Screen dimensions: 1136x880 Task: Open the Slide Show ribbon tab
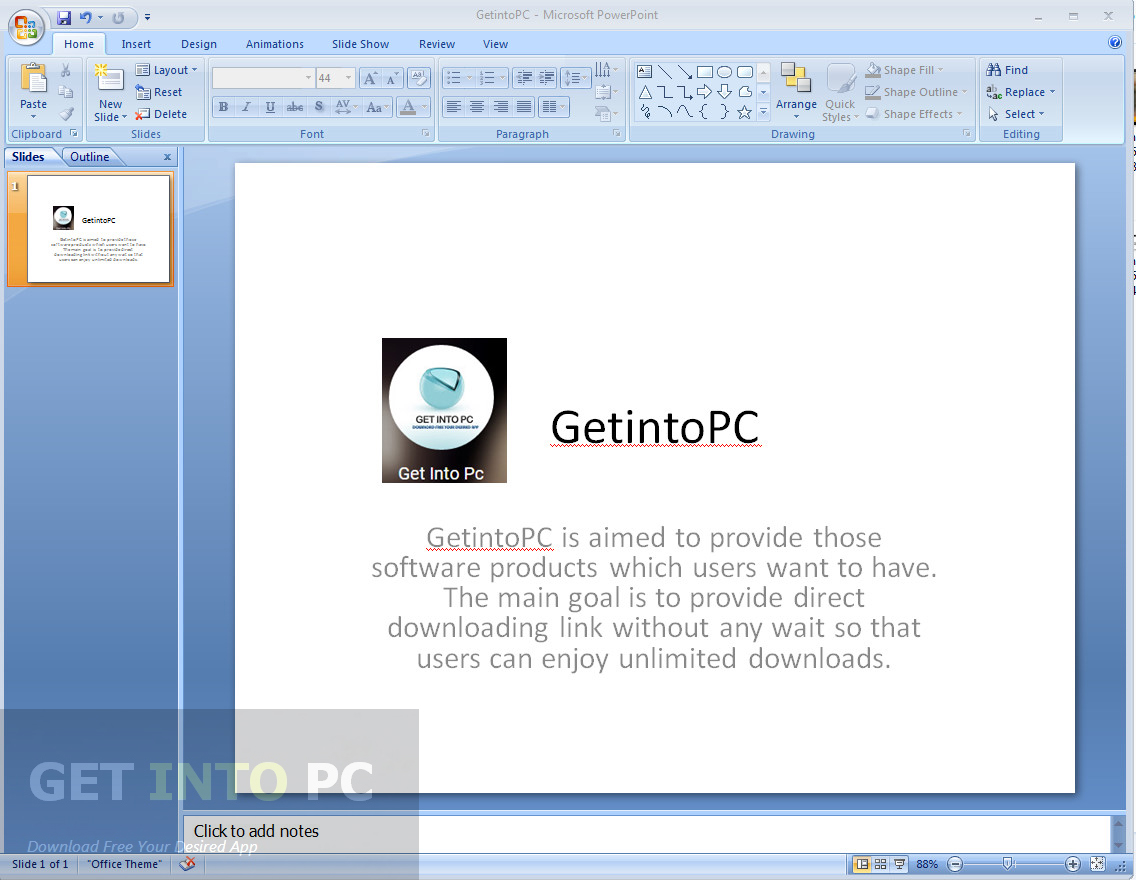[360, 44]
